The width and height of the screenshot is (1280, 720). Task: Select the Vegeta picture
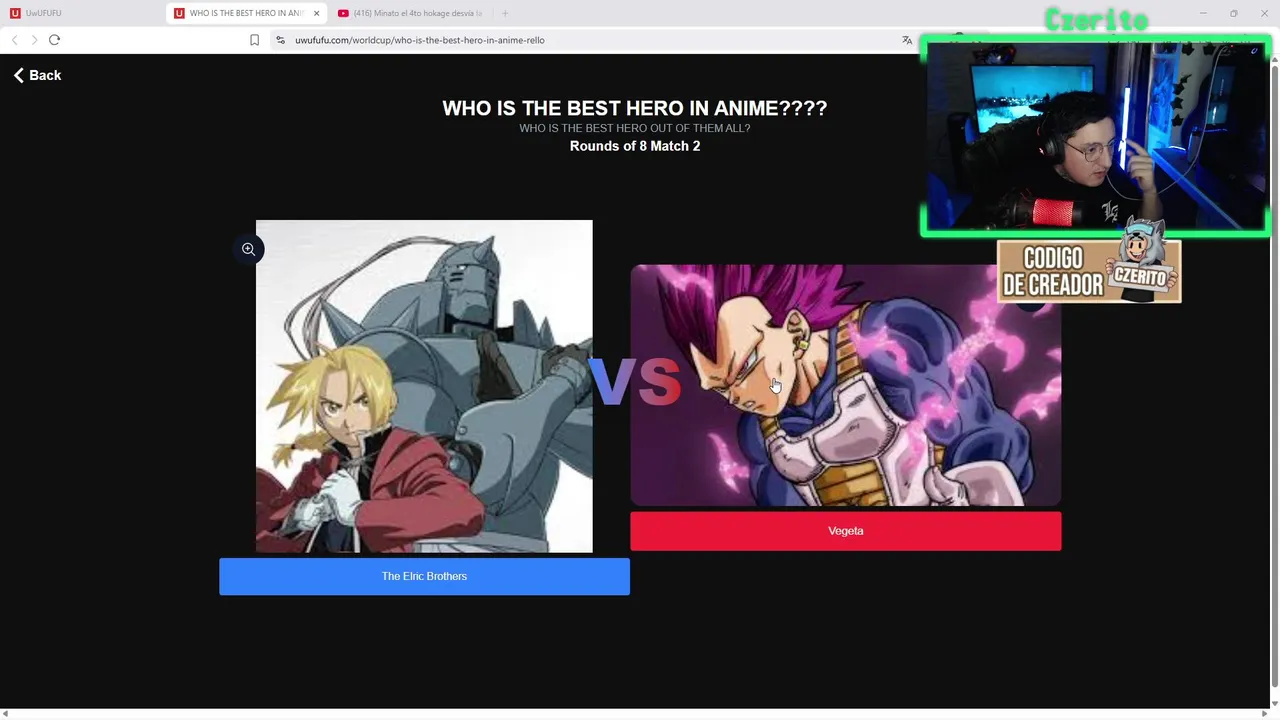[845, 385]
